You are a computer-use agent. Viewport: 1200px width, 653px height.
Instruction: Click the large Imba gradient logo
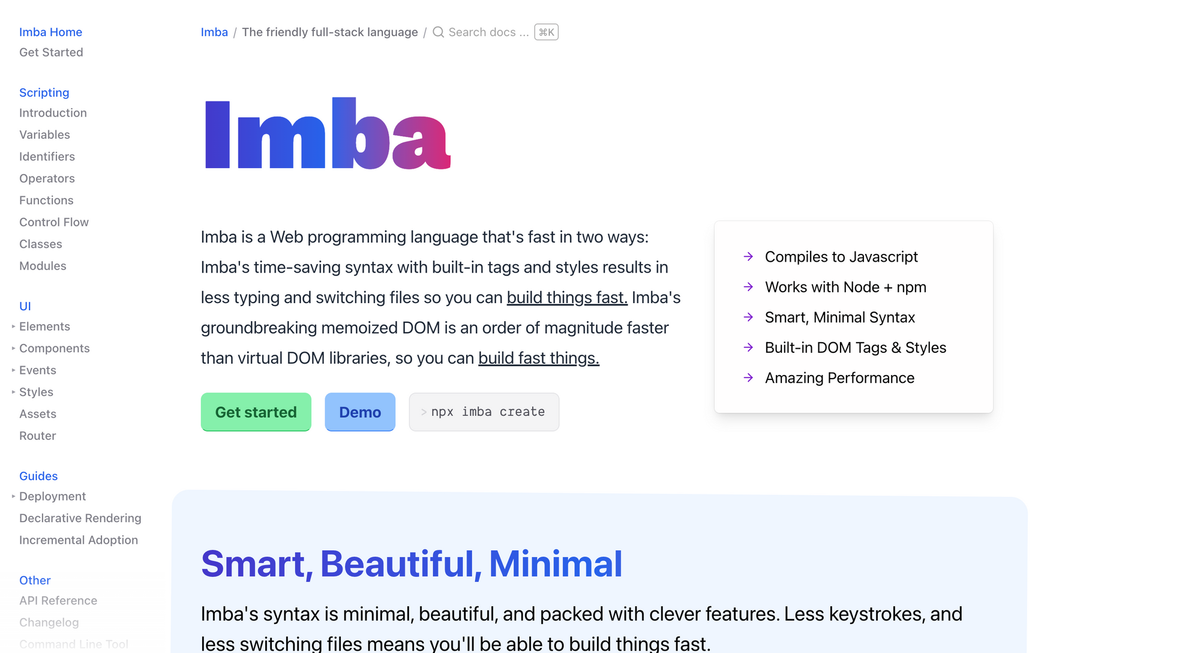click(x=326, y=135)
